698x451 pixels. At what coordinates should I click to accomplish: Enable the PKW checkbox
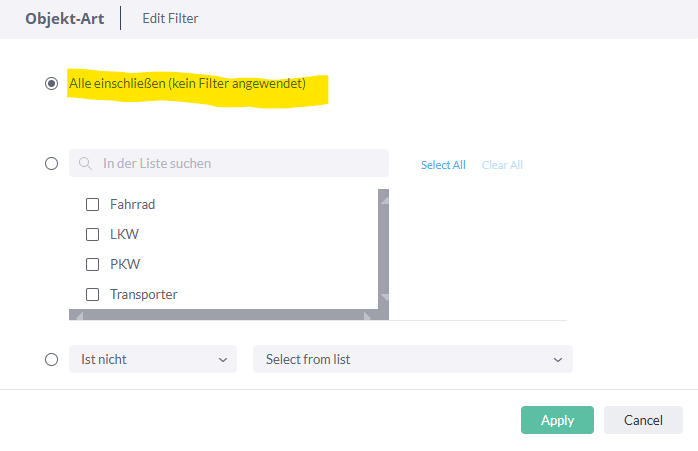click(x=93, y=264)
